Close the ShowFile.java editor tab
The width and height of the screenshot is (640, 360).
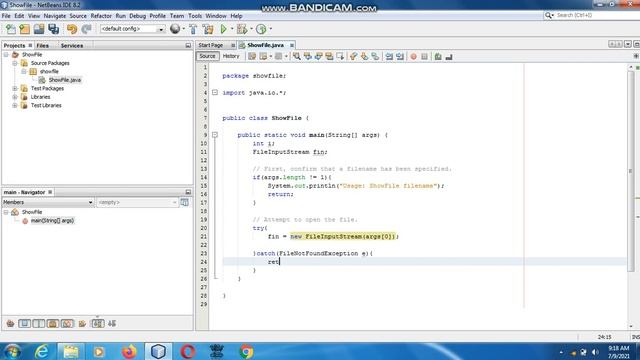[292, 45]
